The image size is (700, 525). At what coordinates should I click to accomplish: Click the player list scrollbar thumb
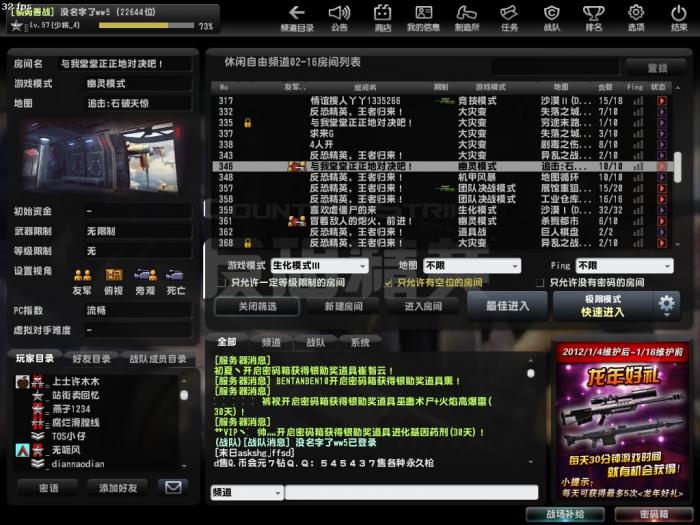pyautogui.click(x=184, y=395)
